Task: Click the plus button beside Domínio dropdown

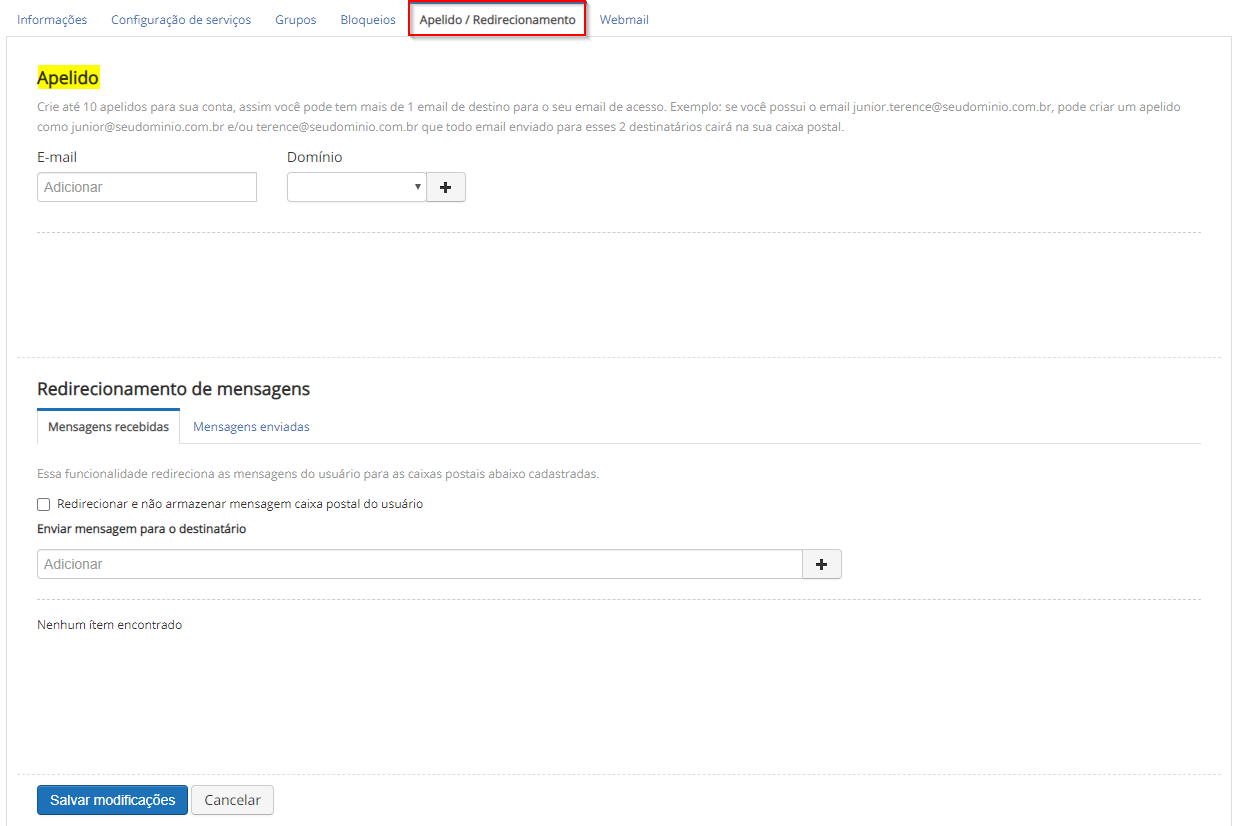Action: click(446, 187)
